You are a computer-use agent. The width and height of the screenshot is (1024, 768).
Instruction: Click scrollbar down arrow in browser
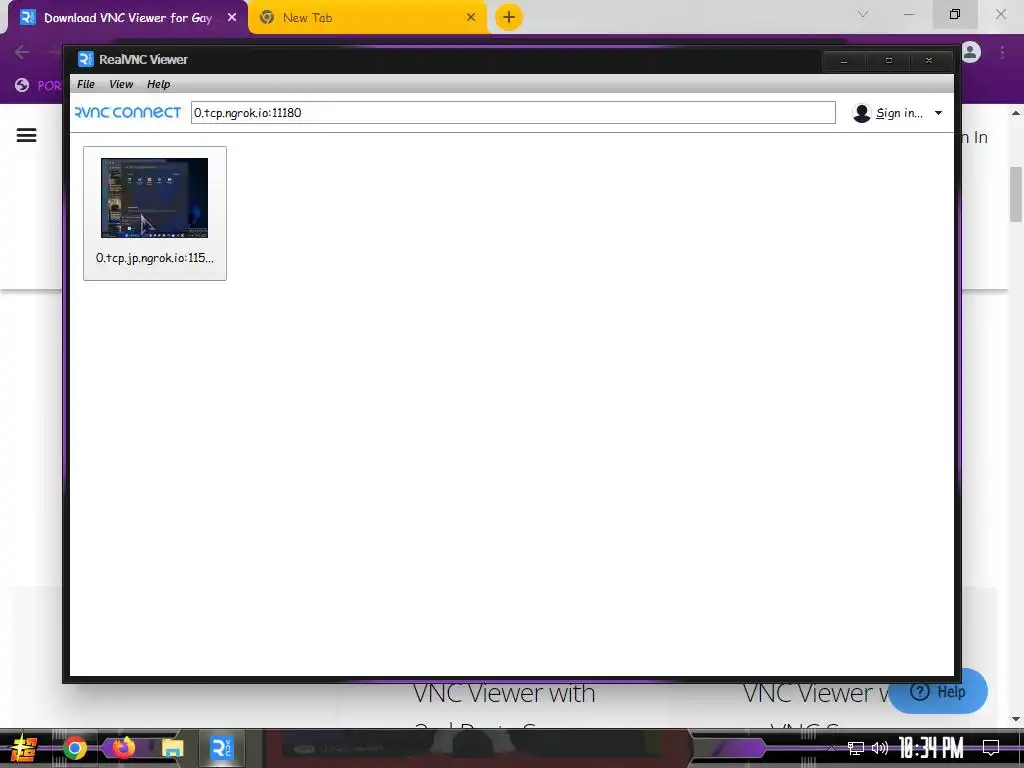[x=1016, y=719]
